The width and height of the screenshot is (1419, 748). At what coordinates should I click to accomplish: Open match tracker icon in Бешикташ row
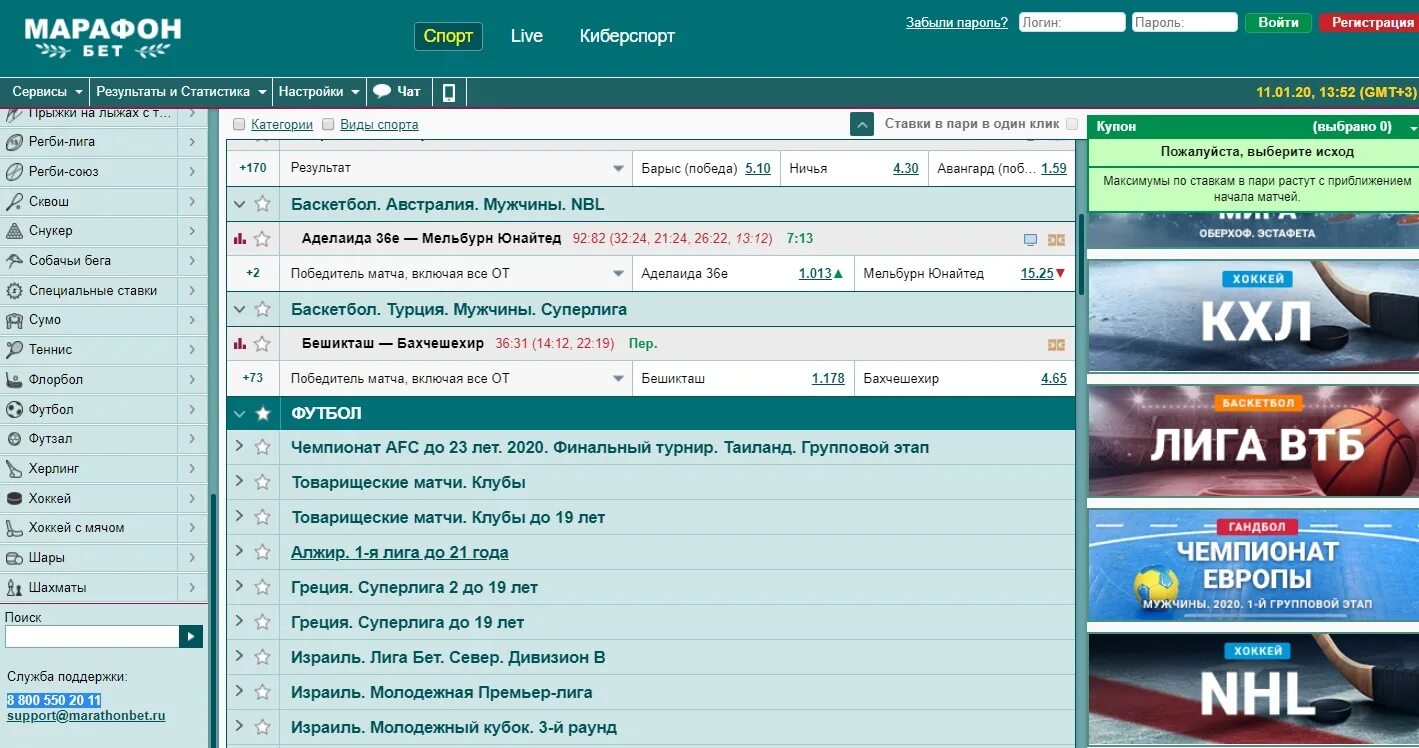click(1056, 344)
